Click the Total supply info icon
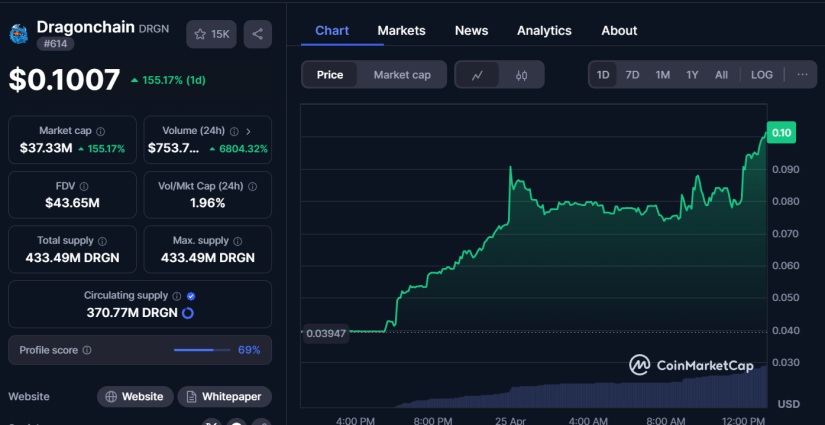The width and height of the screenshot is (825, 425). pos(101,241)
